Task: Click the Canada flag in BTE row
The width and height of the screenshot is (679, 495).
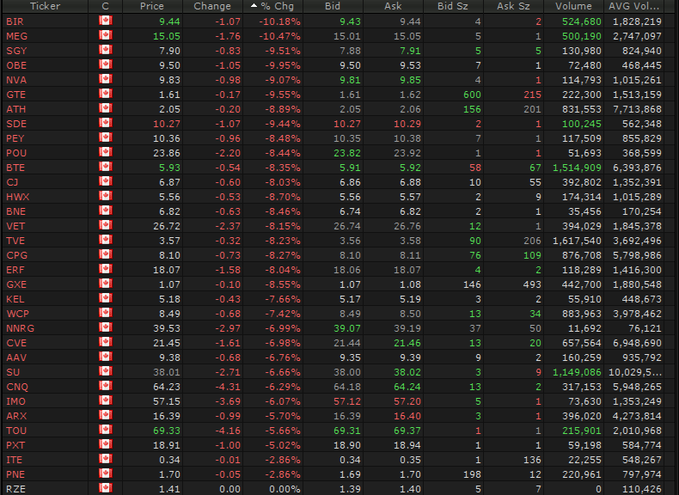Action: click(x=105, y=167)
